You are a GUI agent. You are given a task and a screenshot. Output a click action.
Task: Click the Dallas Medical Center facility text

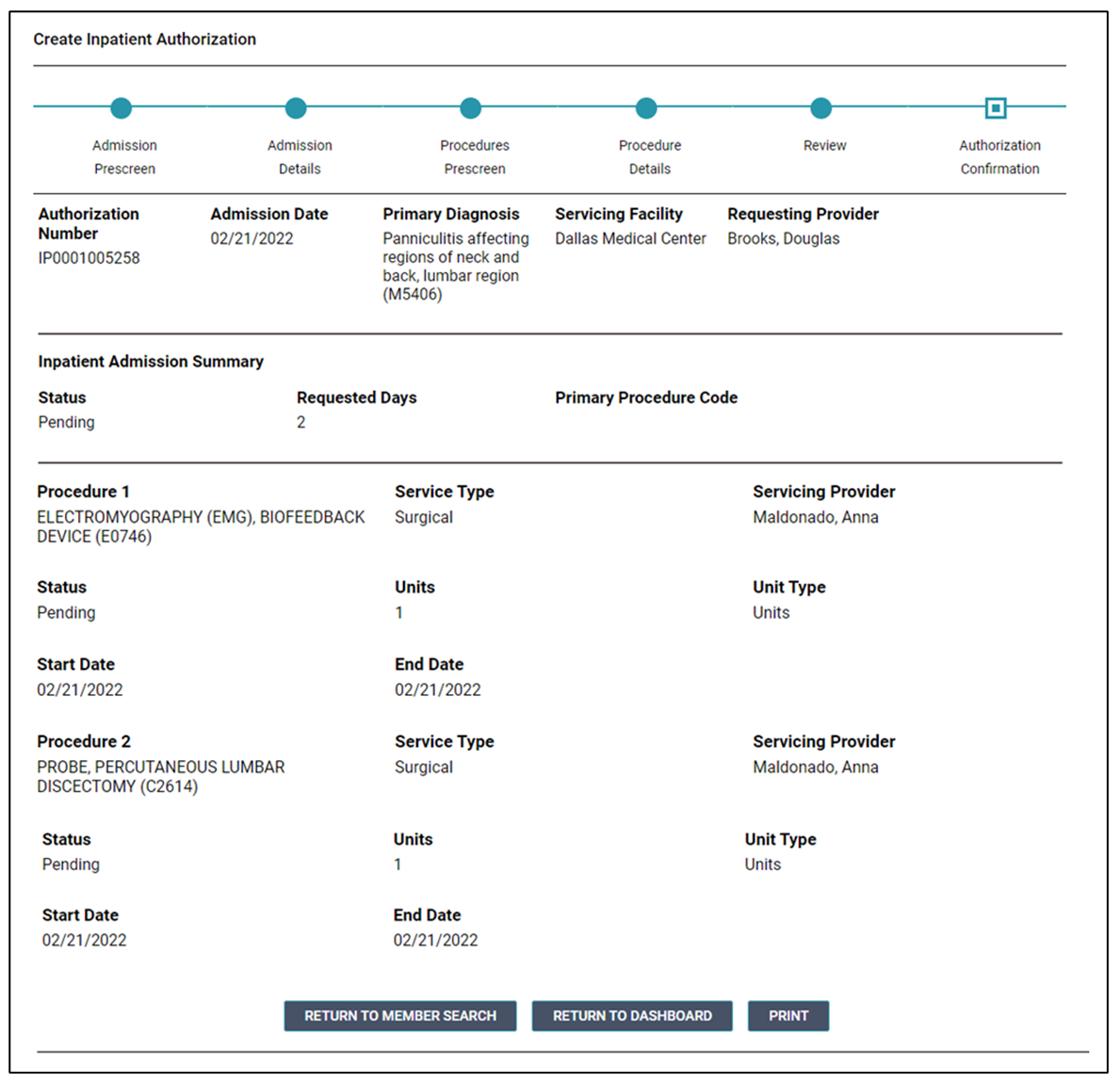[630, 239]
